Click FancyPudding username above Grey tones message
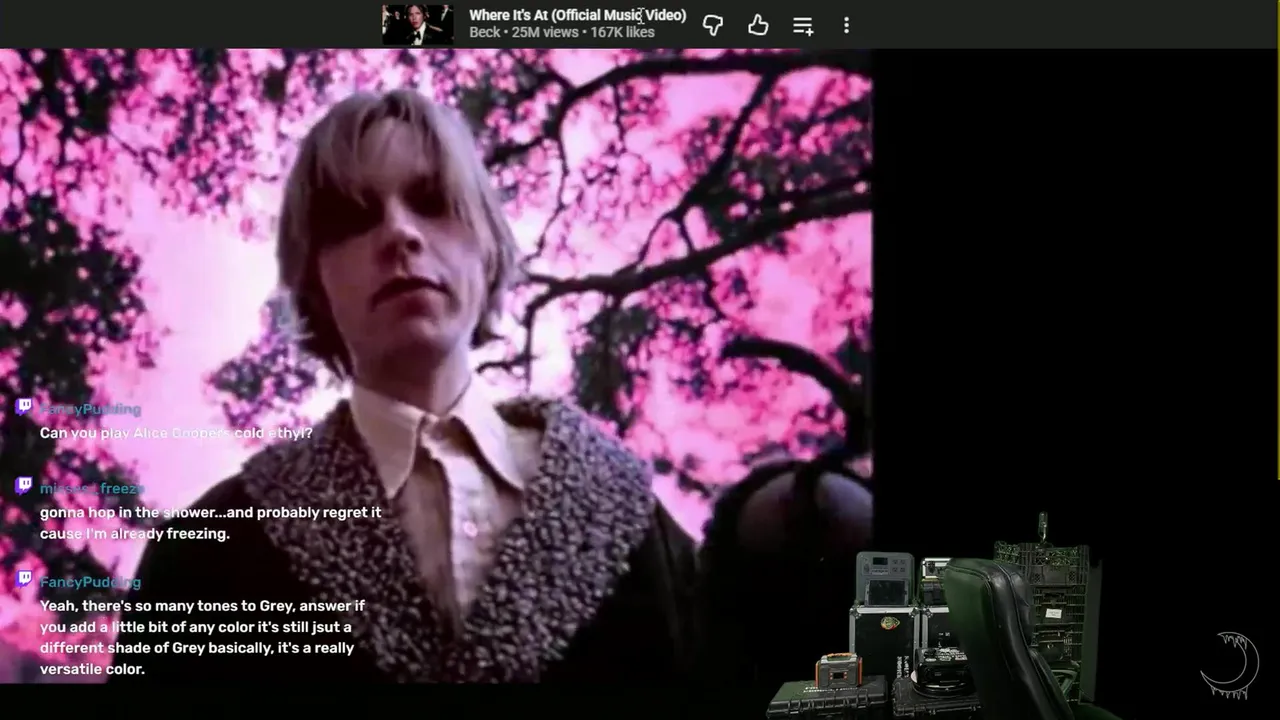The image size is (1280, 720). tap(90, 582)
